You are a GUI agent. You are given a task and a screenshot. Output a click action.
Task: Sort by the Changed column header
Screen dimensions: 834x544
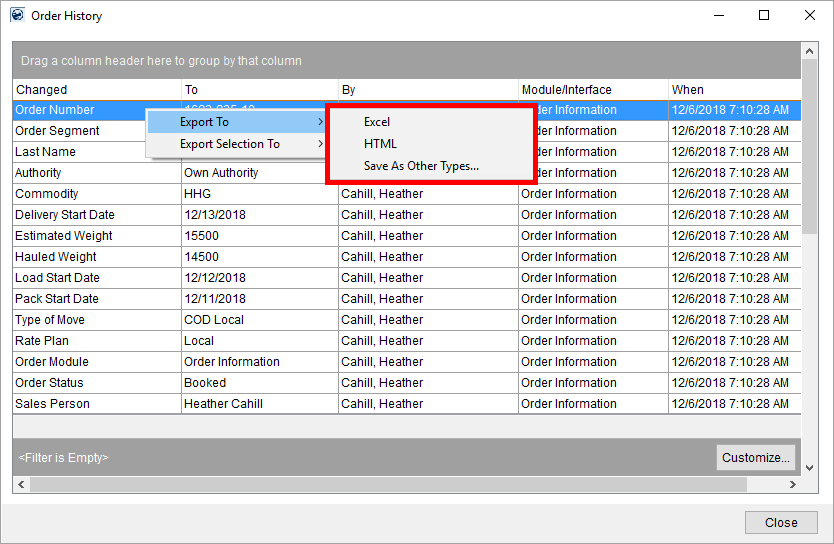[96, 90]
